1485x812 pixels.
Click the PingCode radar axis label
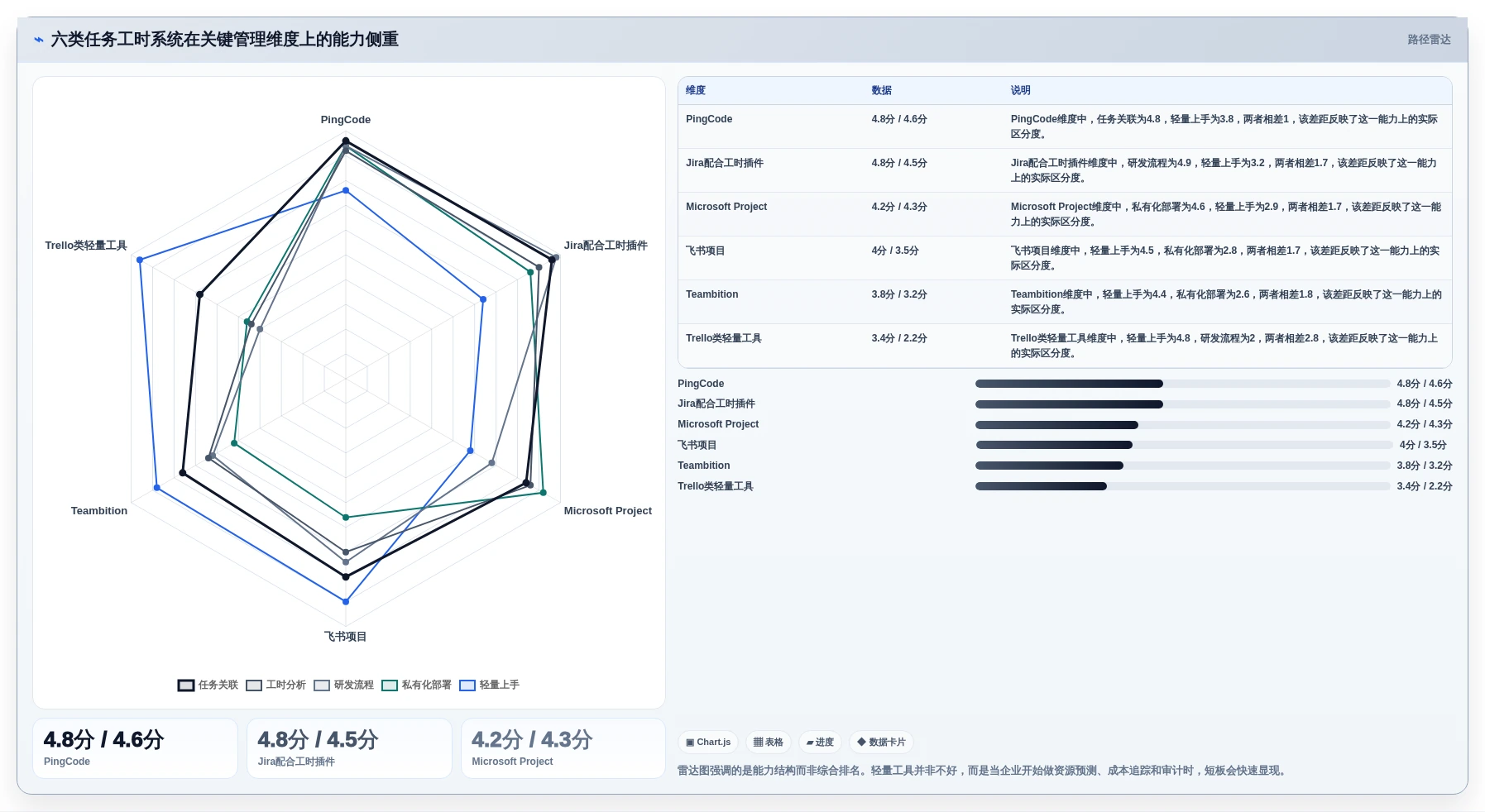346,120
